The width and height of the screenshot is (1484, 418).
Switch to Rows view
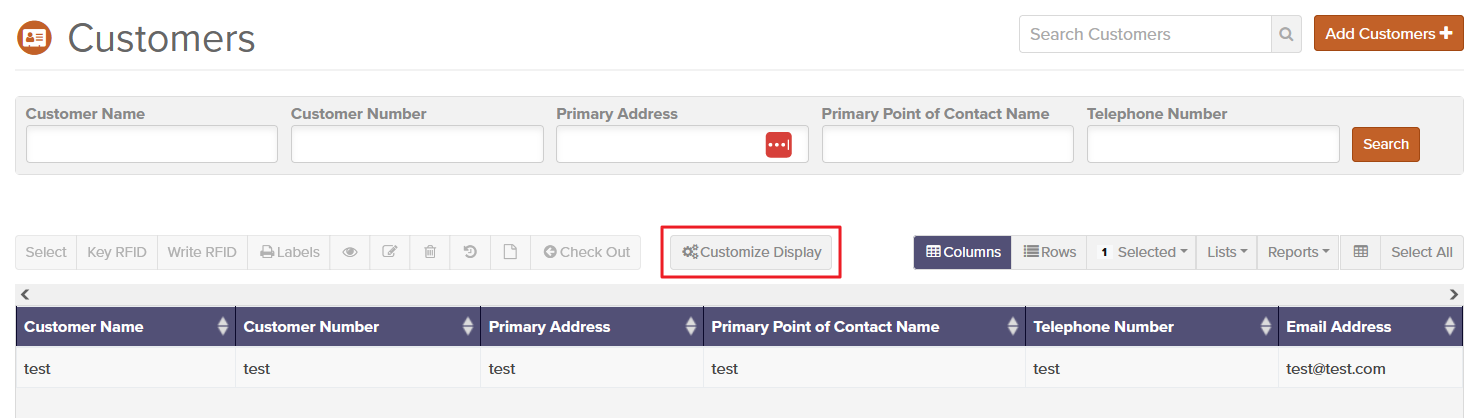1050,252
